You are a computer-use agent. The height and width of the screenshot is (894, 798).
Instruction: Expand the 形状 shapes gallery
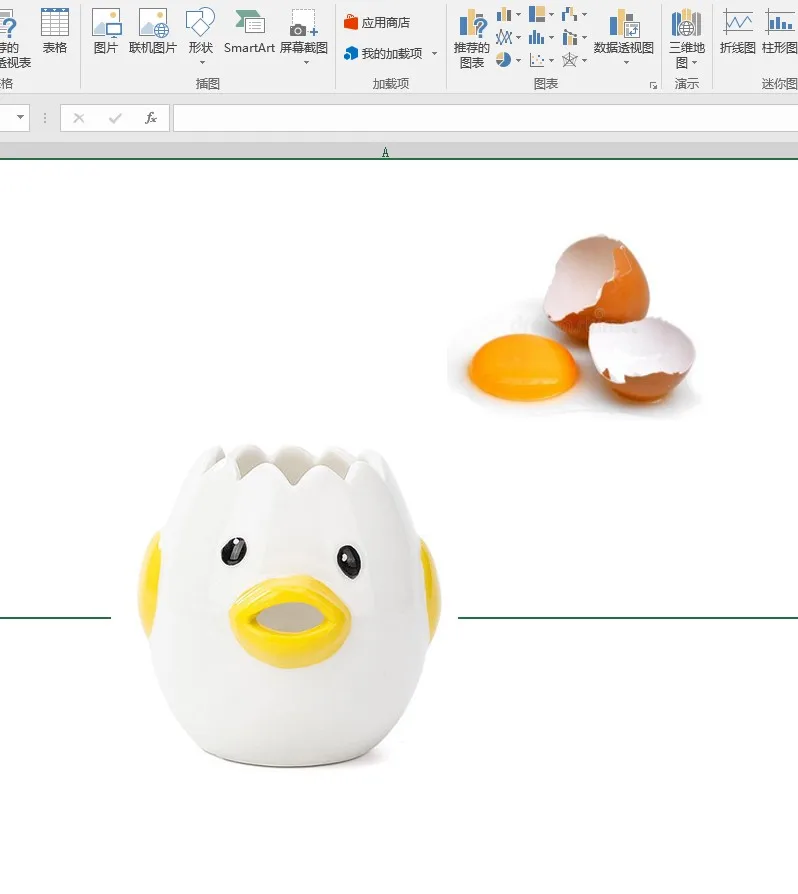coord(201,36)
